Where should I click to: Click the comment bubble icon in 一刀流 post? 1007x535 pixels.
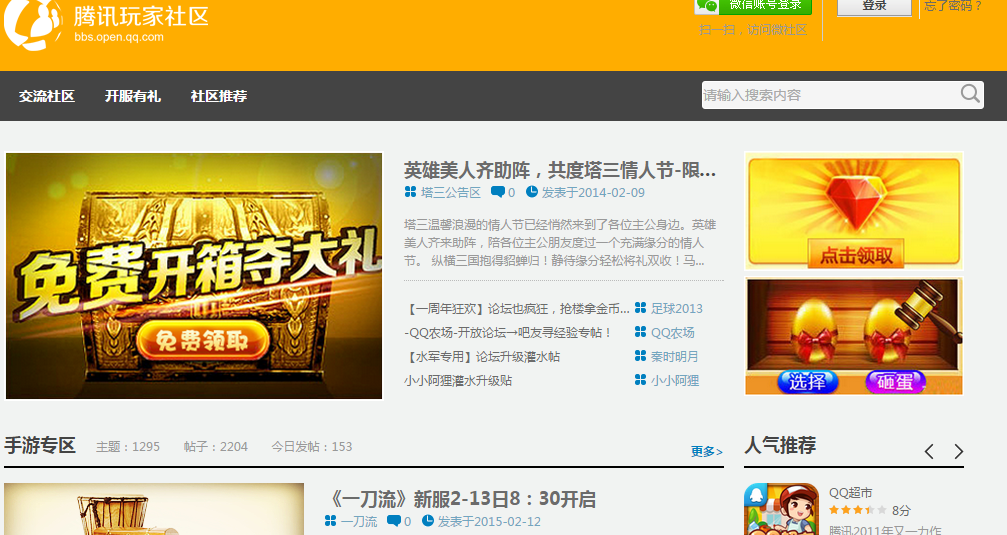394,520
